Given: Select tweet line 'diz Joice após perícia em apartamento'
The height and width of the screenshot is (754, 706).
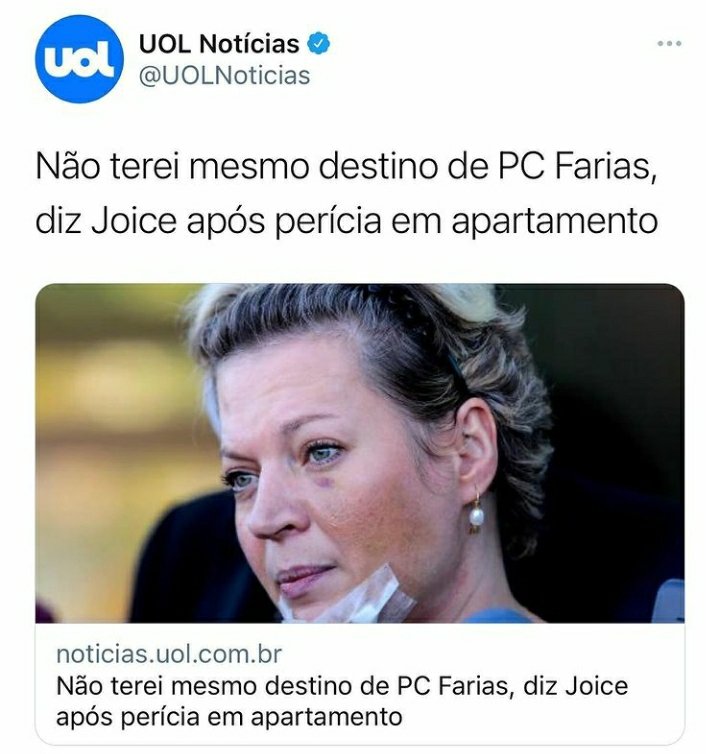Looking at the screenshot, I should (x=347, y=221).
